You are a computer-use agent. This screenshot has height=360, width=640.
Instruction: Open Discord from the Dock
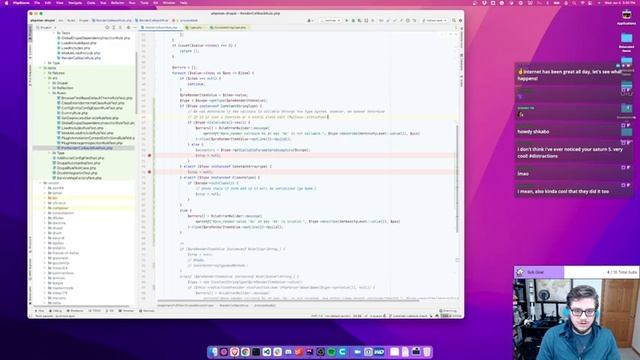click(289, 351)
